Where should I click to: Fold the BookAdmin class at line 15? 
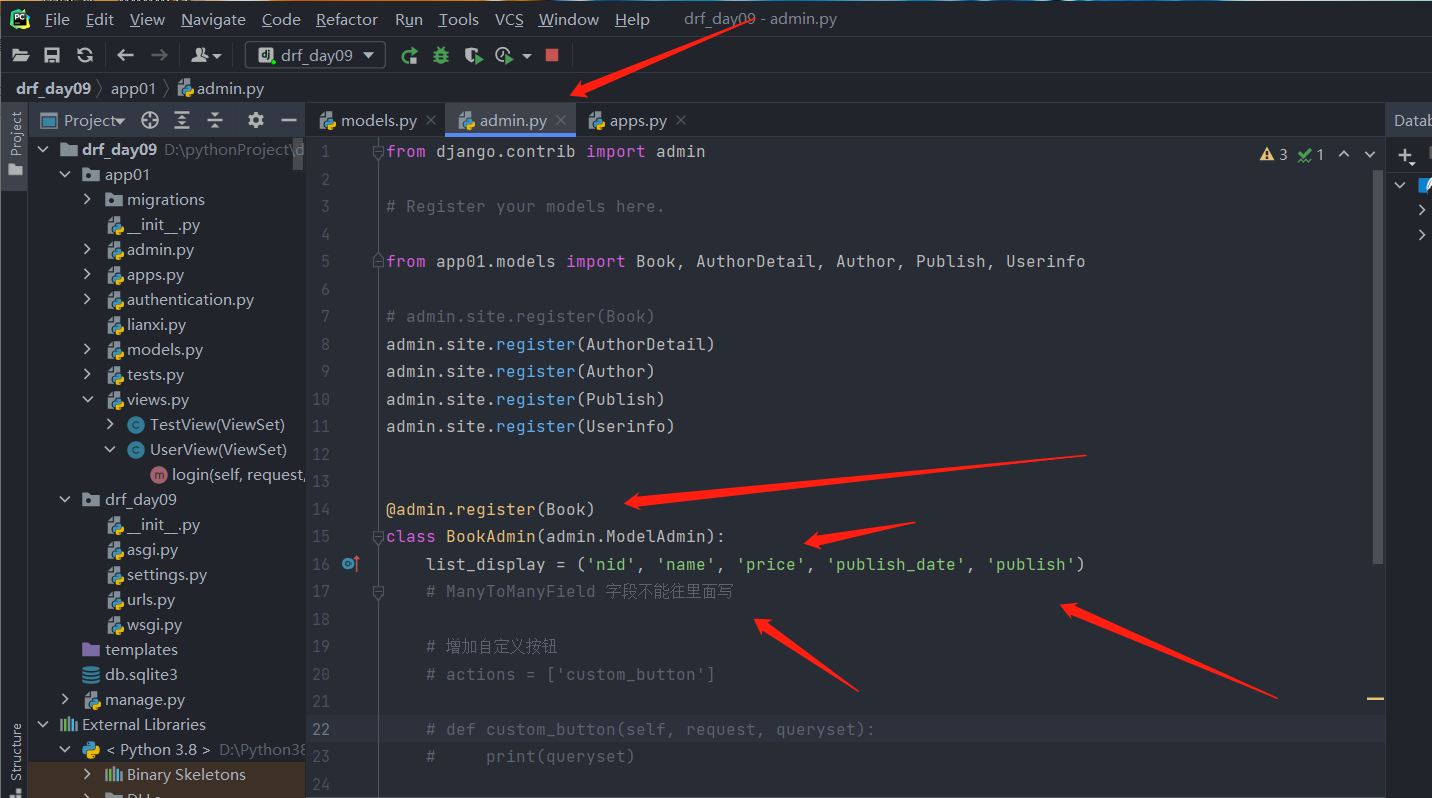pyautogui.click(x=377, y=537)
